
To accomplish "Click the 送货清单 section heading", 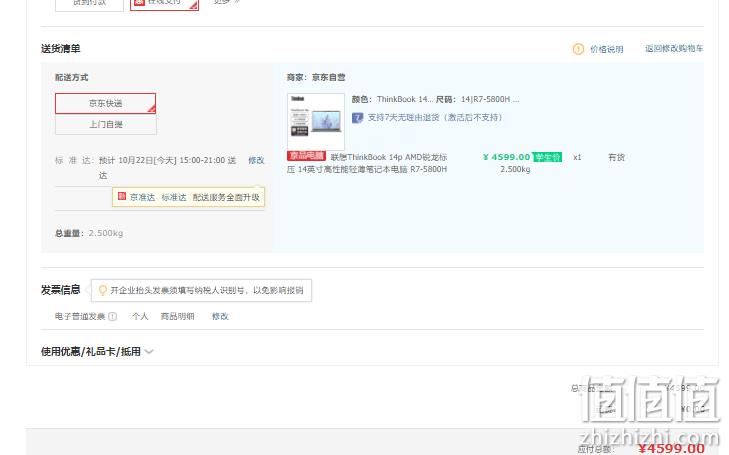I will point(60,49).
